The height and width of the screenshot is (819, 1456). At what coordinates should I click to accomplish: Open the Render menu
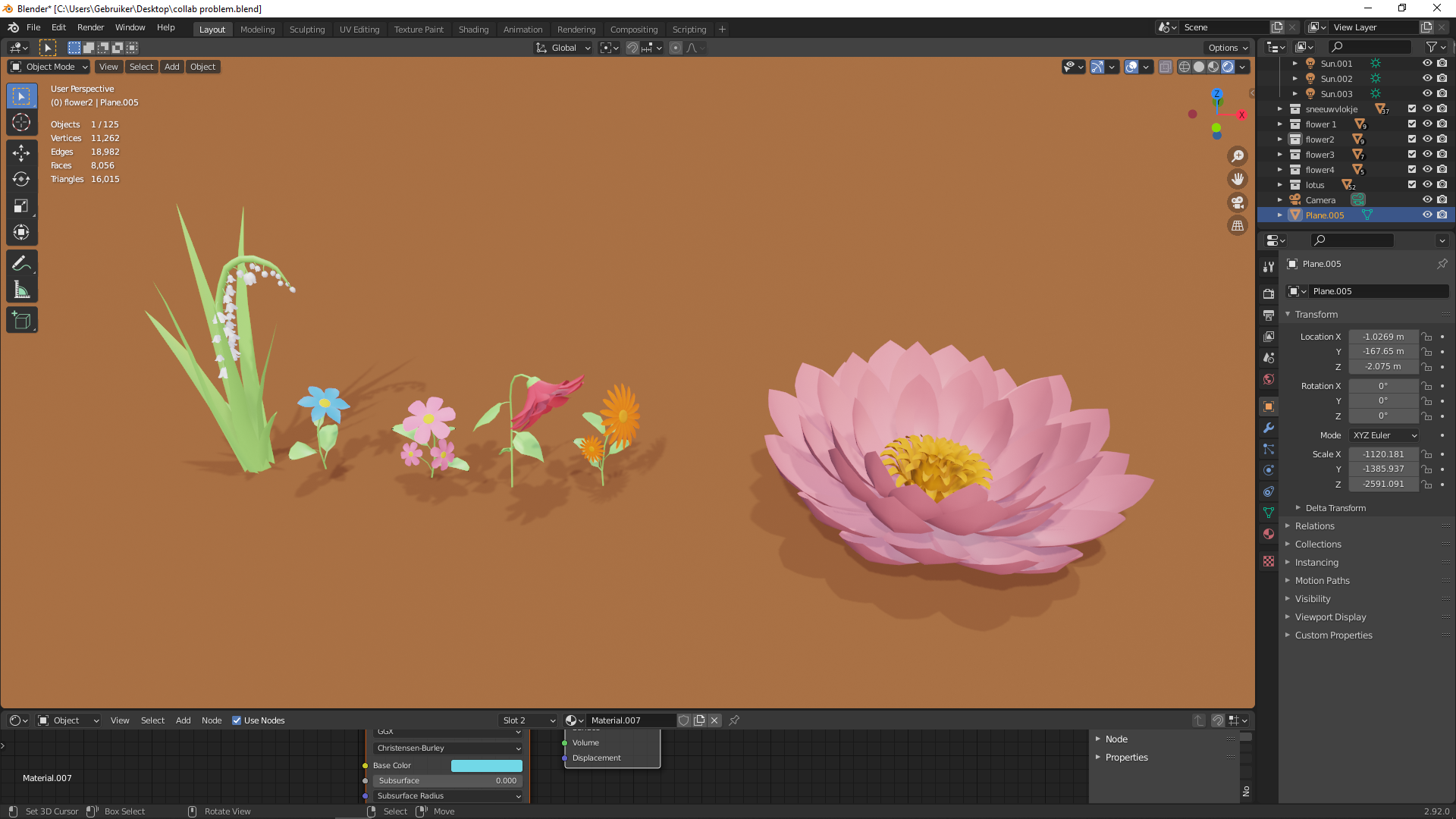(90, 27)
